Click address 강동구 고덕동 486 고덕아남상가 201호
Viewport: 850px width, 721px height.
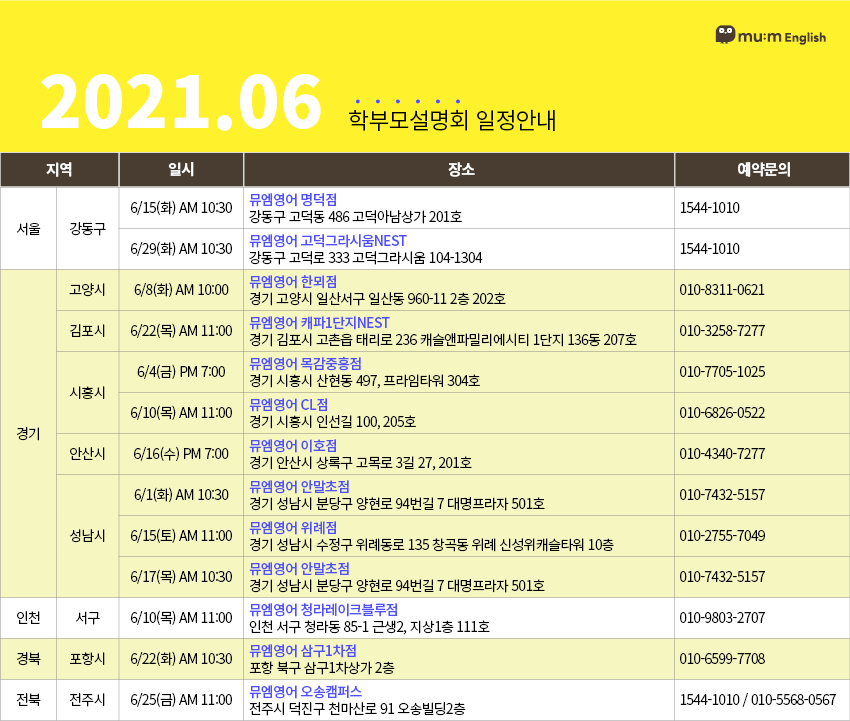356,217
